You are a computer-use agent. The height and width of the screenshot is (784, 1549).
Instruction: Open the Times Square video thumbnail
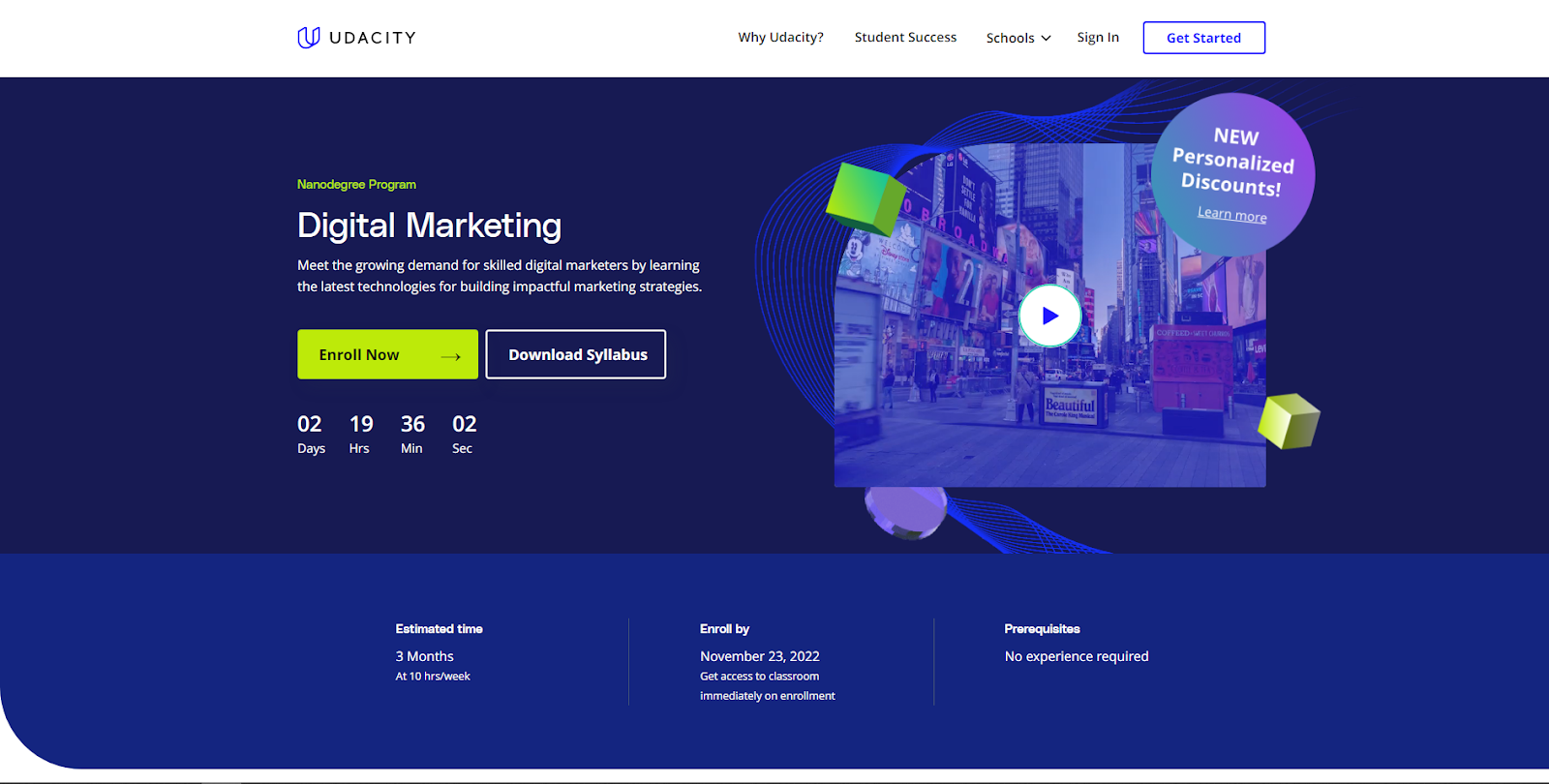[x=1049, y=316]
